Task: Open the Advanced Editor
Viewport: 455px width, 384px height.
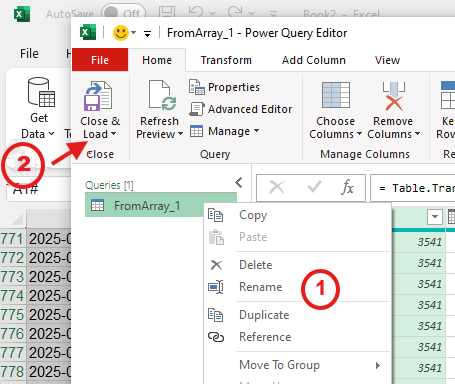Action: 240,109
